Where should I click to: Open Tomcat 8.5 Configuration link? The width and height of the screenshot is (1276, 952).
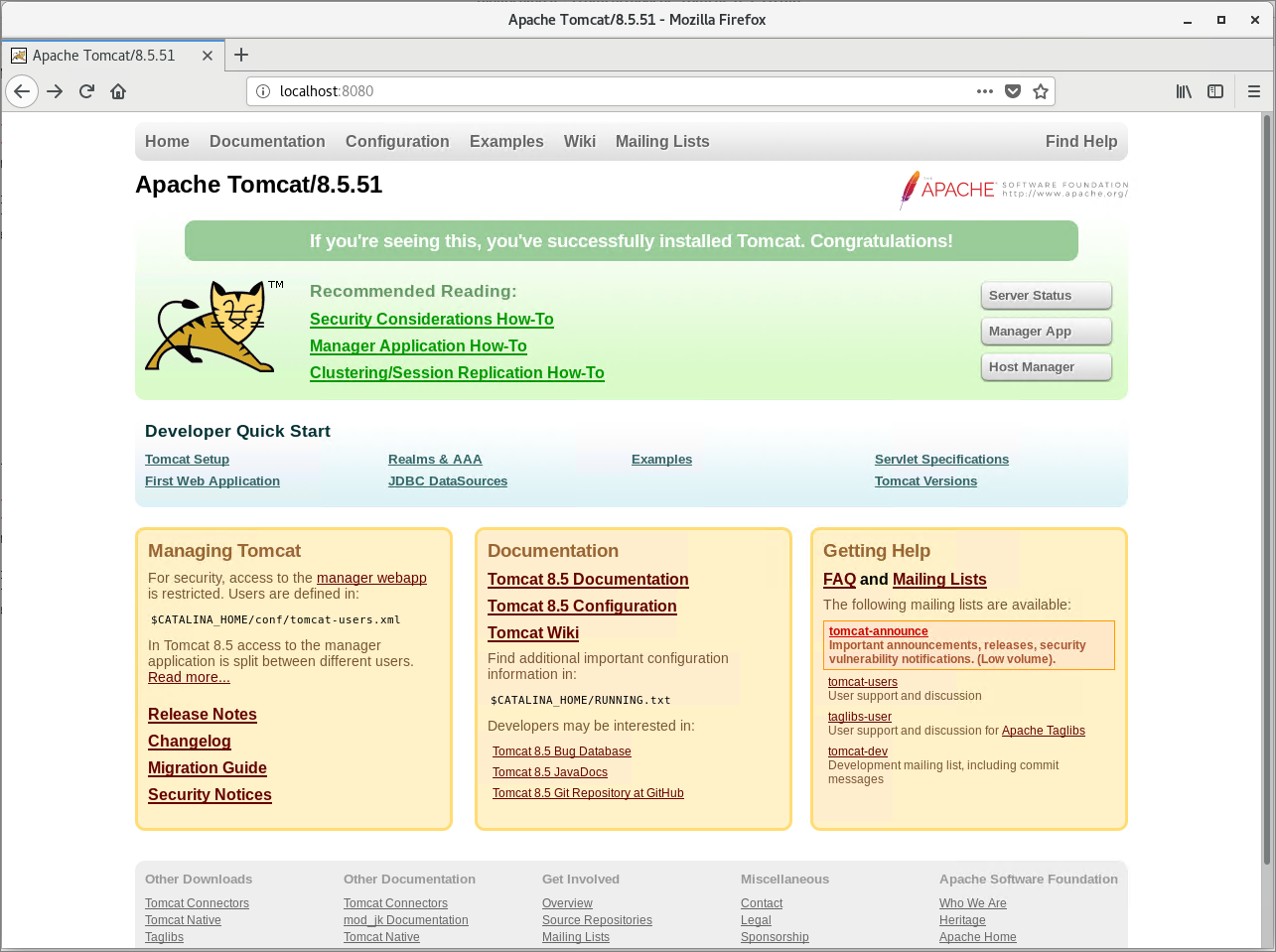point(582,607)
